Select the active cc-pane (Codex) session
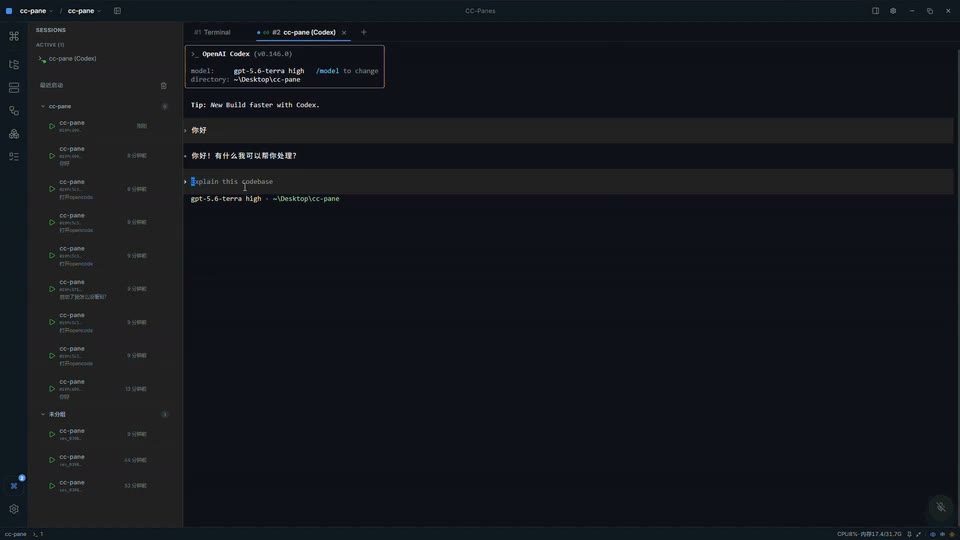 103,59
